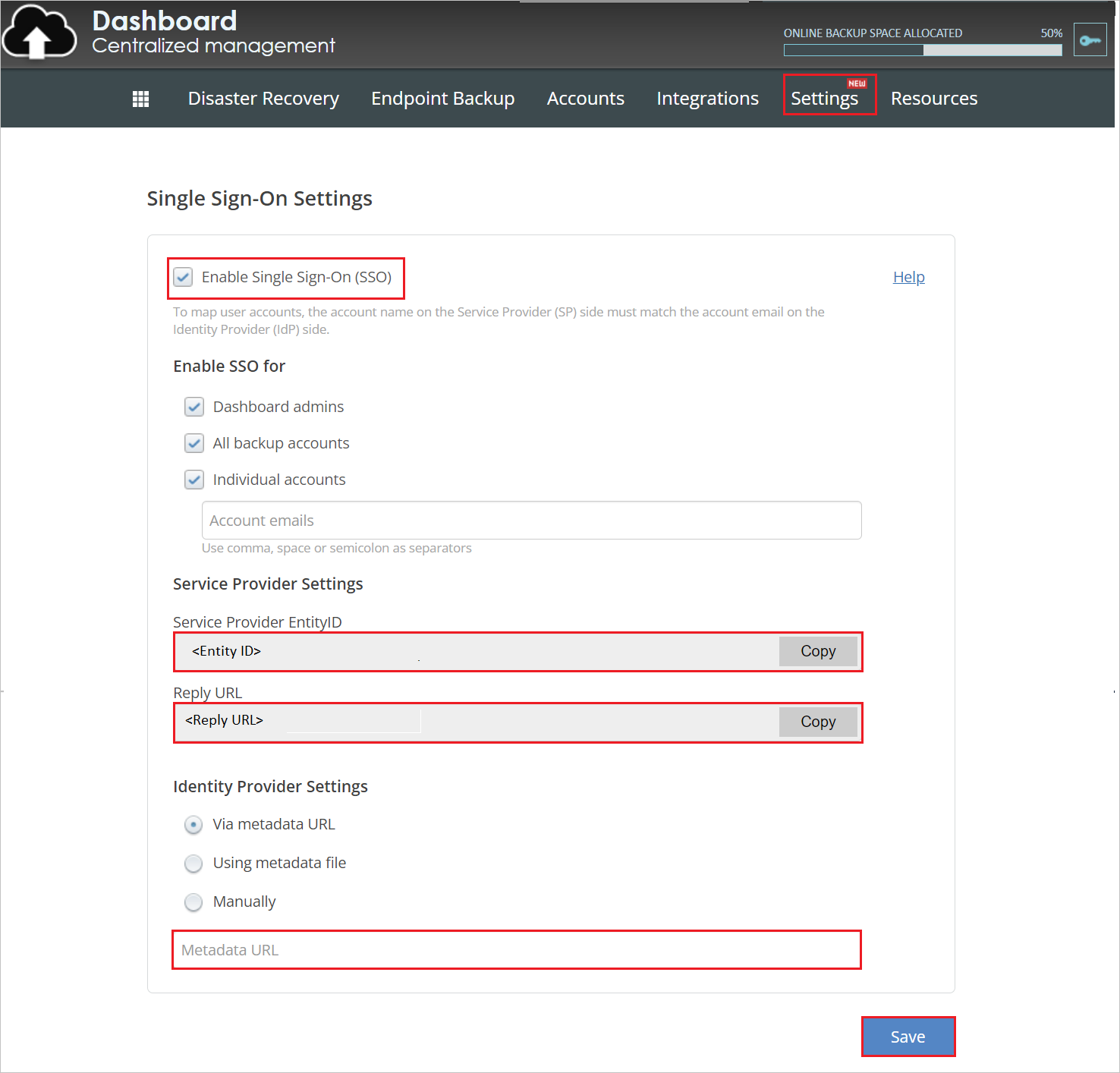The height and width of the screenshot is (1073, 1120).
Task: Open the Disaster Recovery menu
Action: point(263,99)
